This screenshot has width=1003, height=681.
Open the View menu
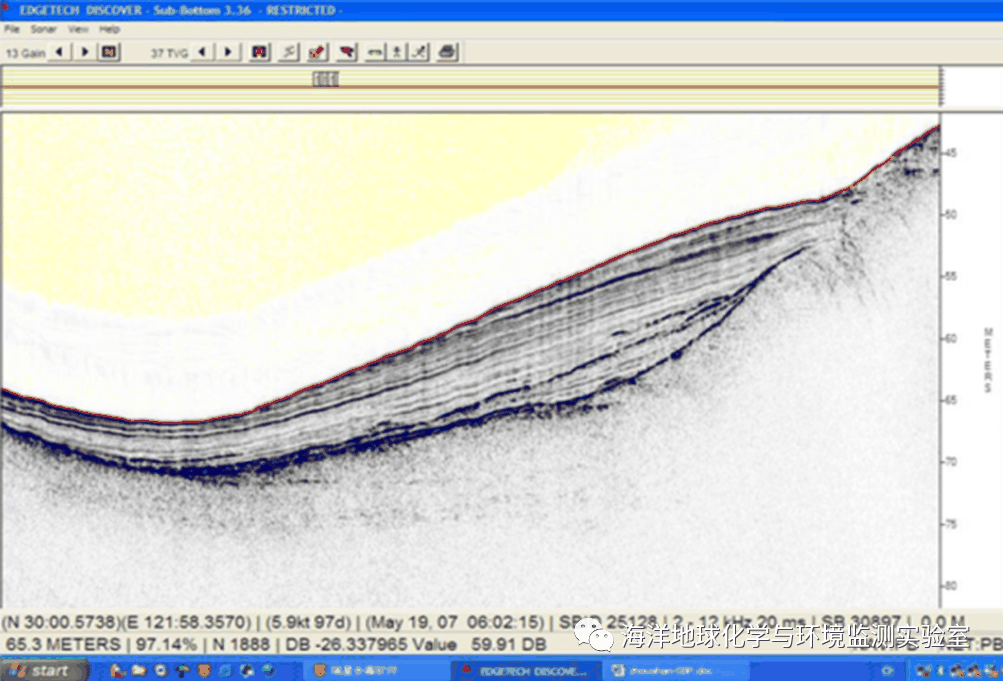coord(78,30)
